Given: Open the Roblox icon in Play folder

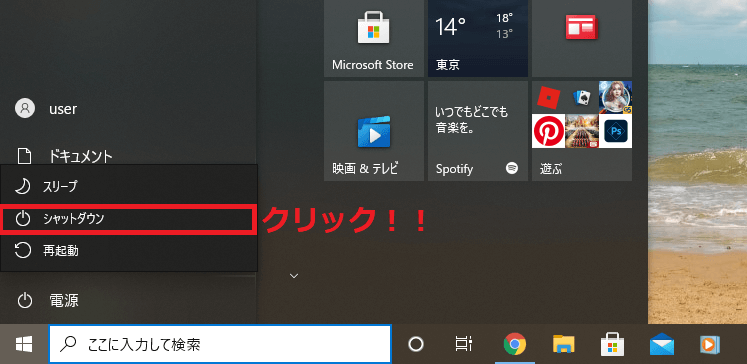Looking at the screenshot, I should coord(548,98).
